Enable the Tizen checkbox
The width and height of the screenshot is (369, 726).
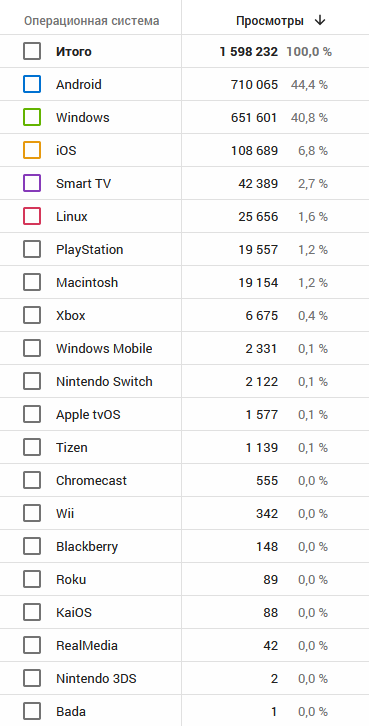click(x=32, y=447)
